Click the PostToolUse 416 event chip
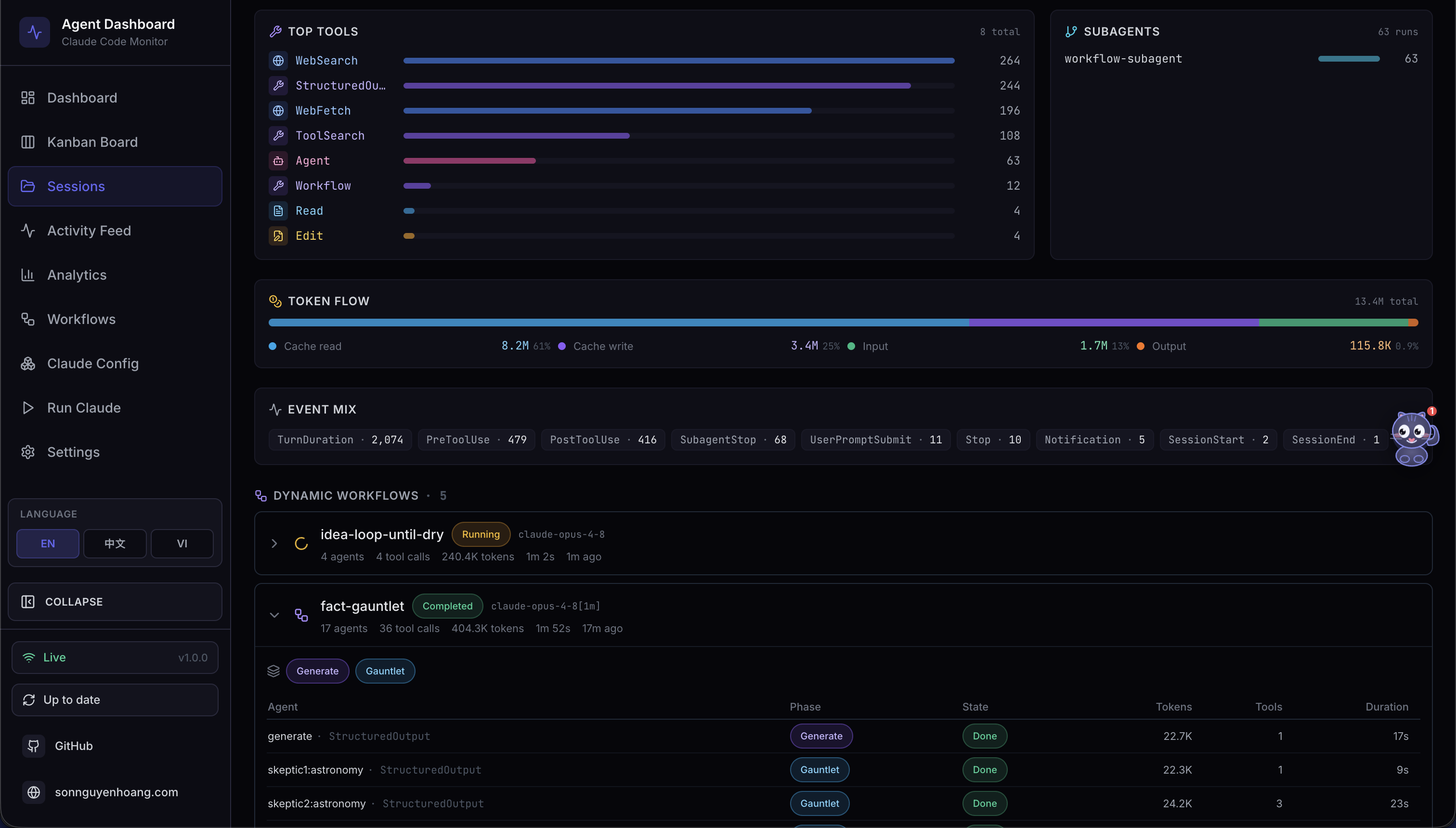The image size is (1456, 828). 603,440
